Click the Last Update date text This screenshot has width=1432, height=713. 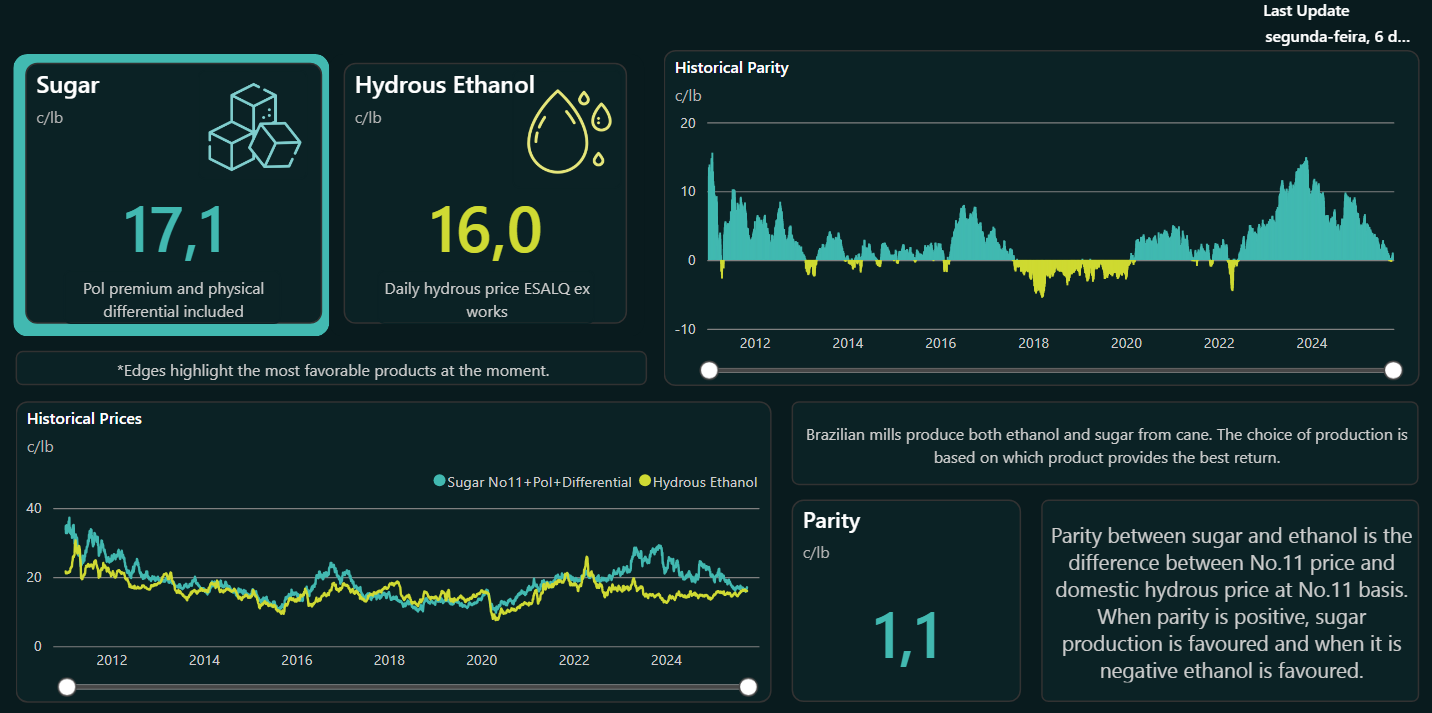(1337, 37)
